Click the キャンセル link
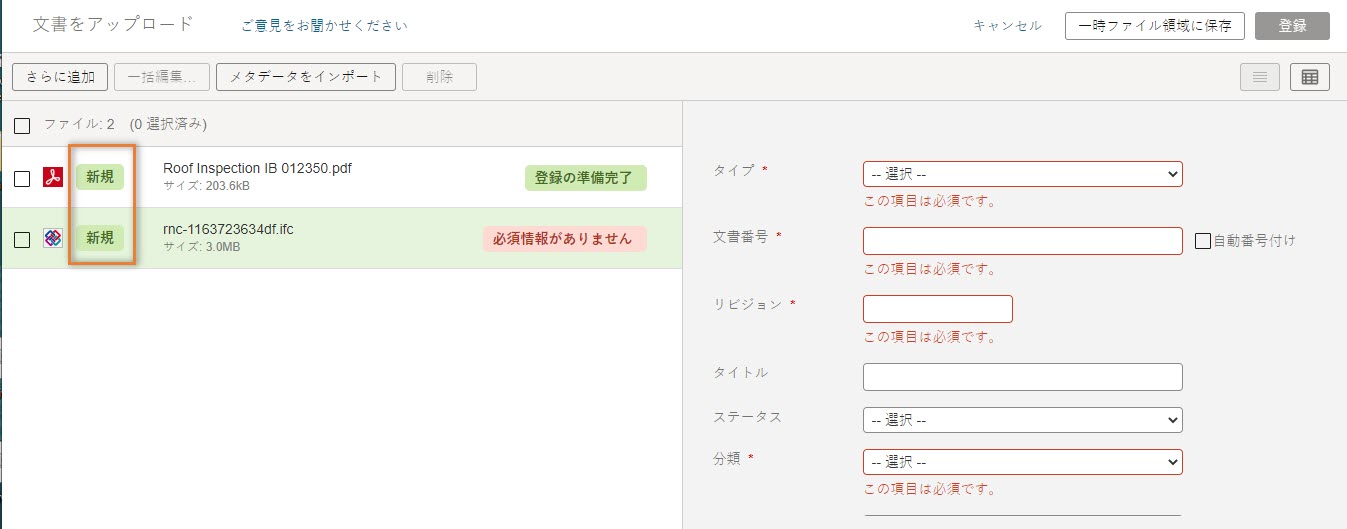Screen dimensions: 1347x529 click(x=1007, y=26)
